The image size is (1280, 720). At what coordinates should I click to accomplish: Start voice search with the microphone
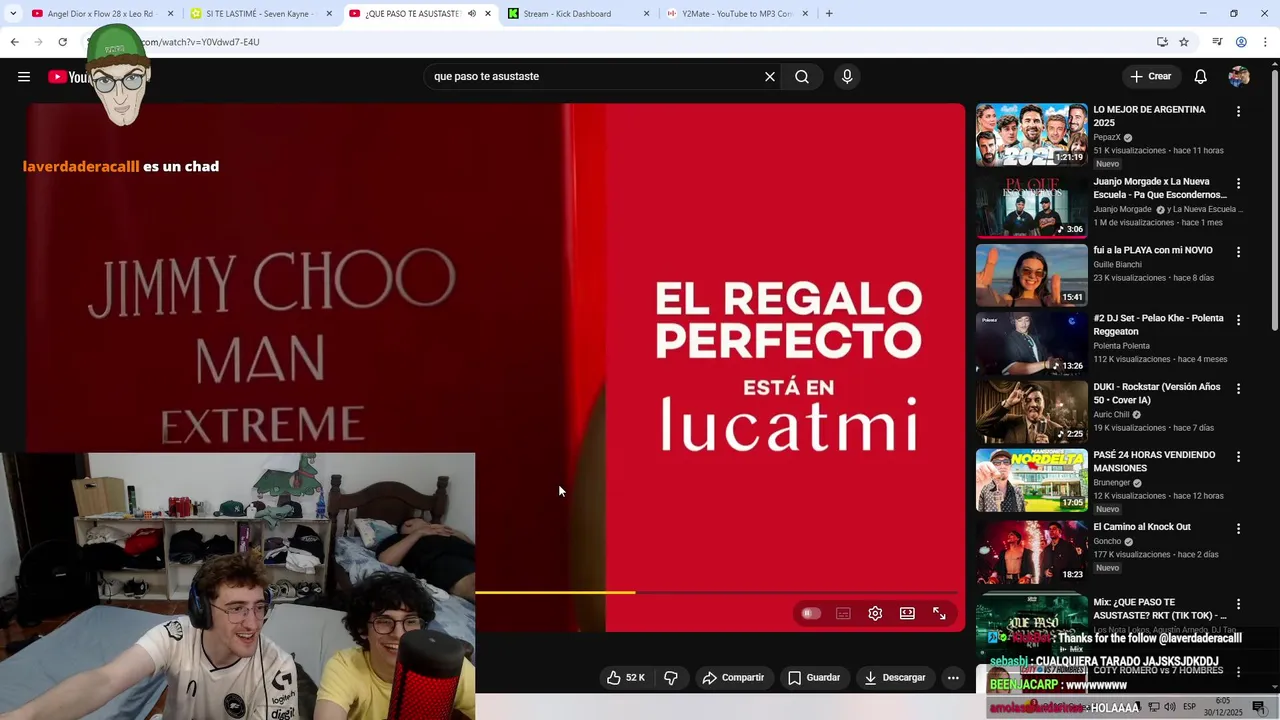(x=847, y=77)
